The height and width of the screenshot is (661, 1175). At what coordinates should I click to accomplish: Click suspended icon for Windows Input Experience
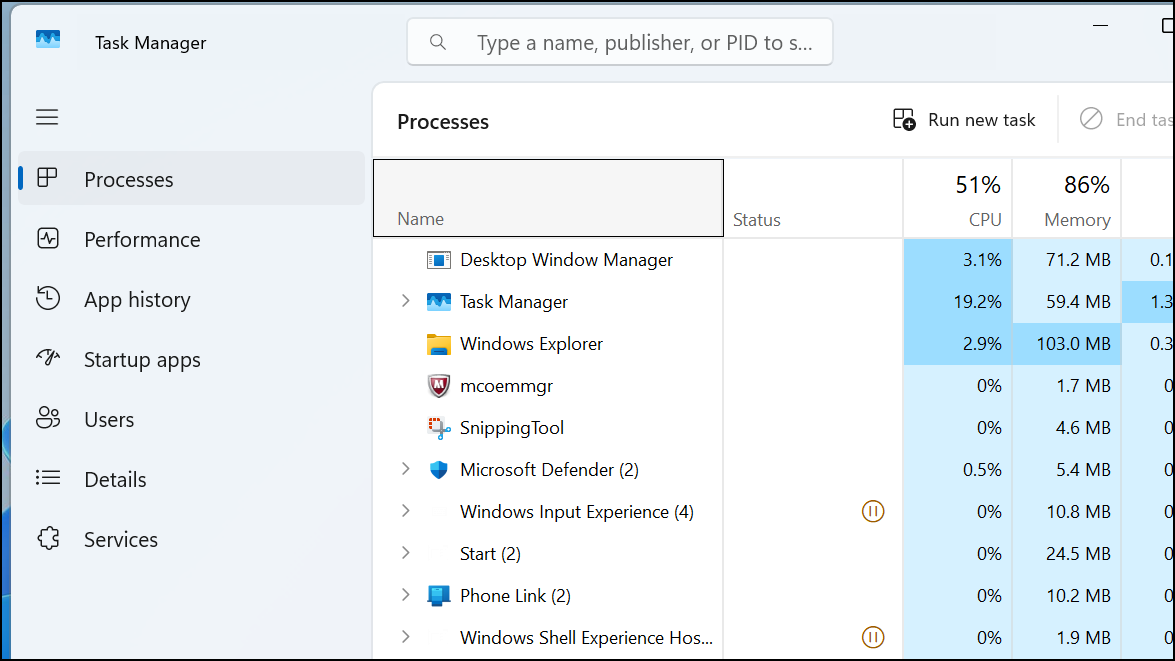tap(873, 512)
